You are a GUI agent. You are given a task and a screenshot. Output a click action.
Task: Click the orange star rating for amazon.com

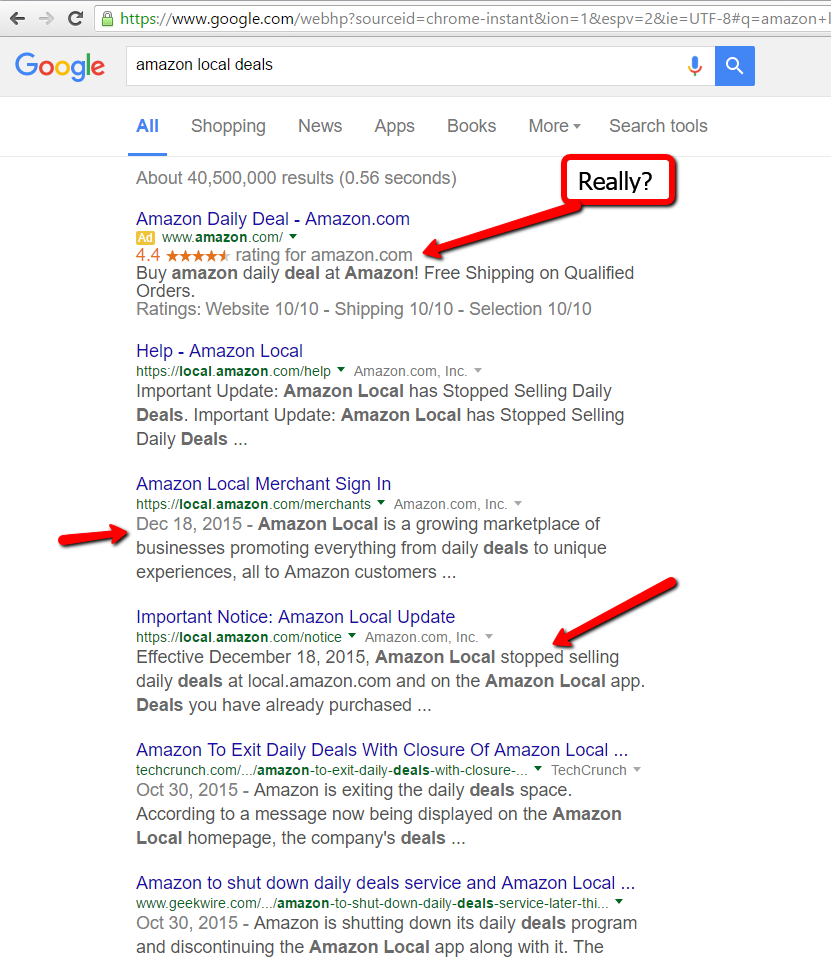pyautogui.click(x=197, y=255)
